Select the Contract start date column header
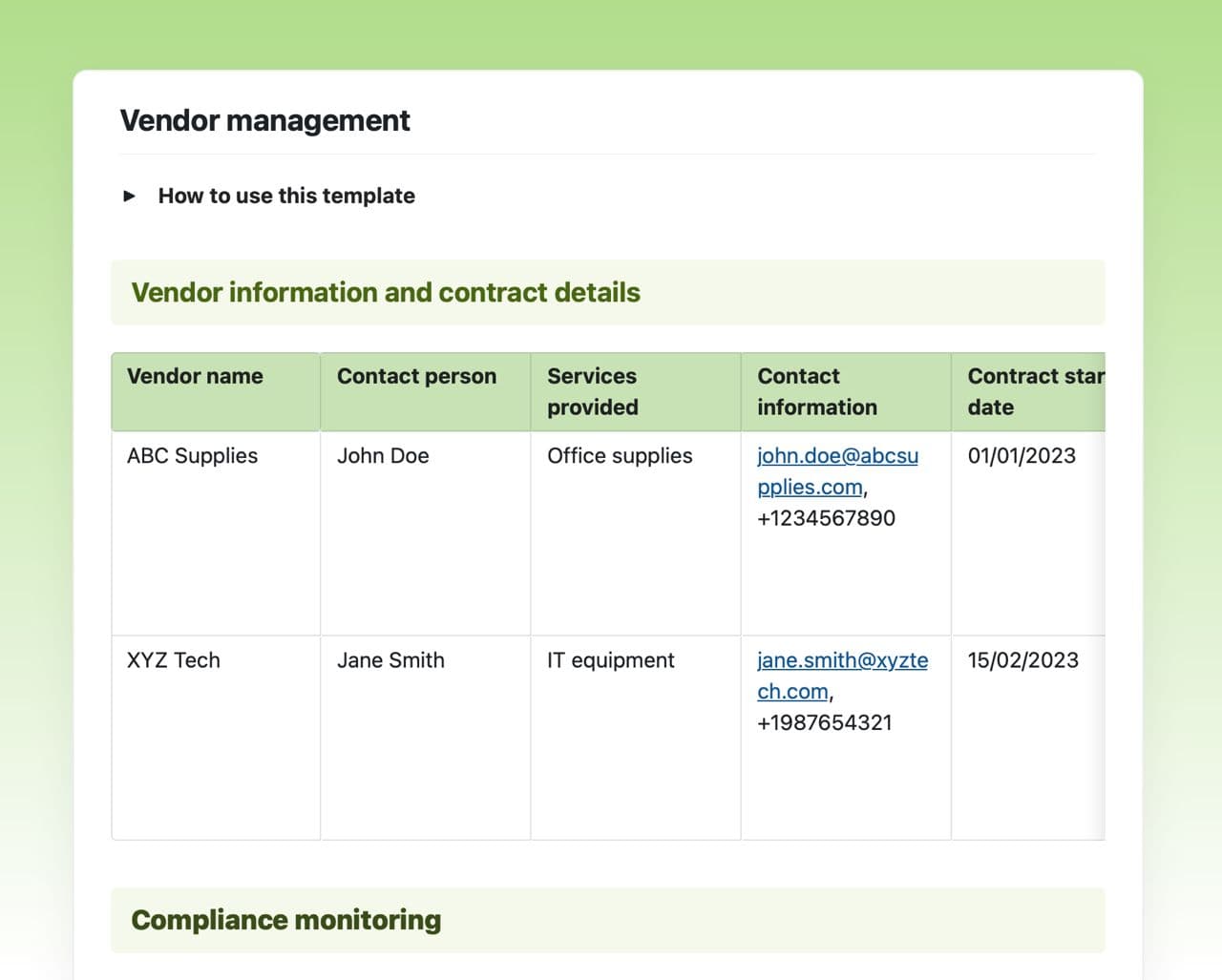Screen dimensions: 1222x980 (x=1033, y=391)
